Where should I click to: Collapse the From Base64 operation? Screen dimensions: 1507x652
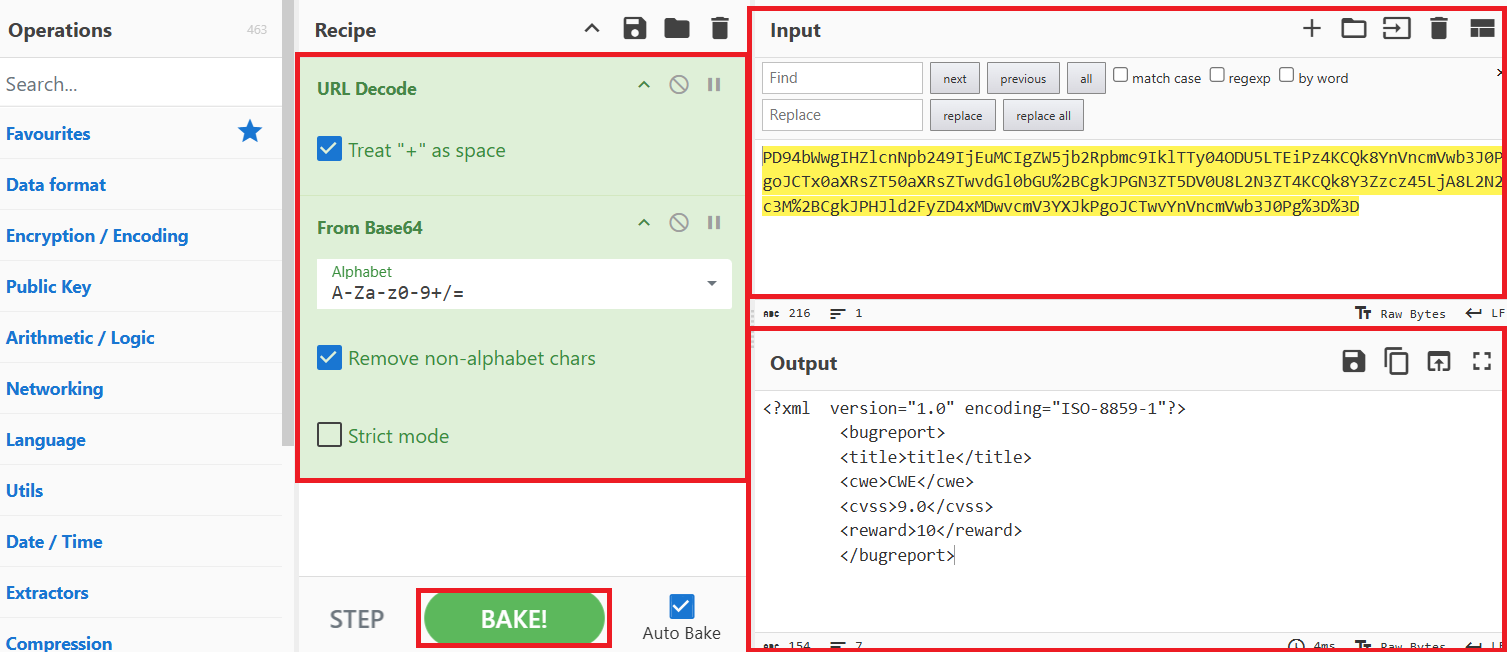(x=644, y=223)
